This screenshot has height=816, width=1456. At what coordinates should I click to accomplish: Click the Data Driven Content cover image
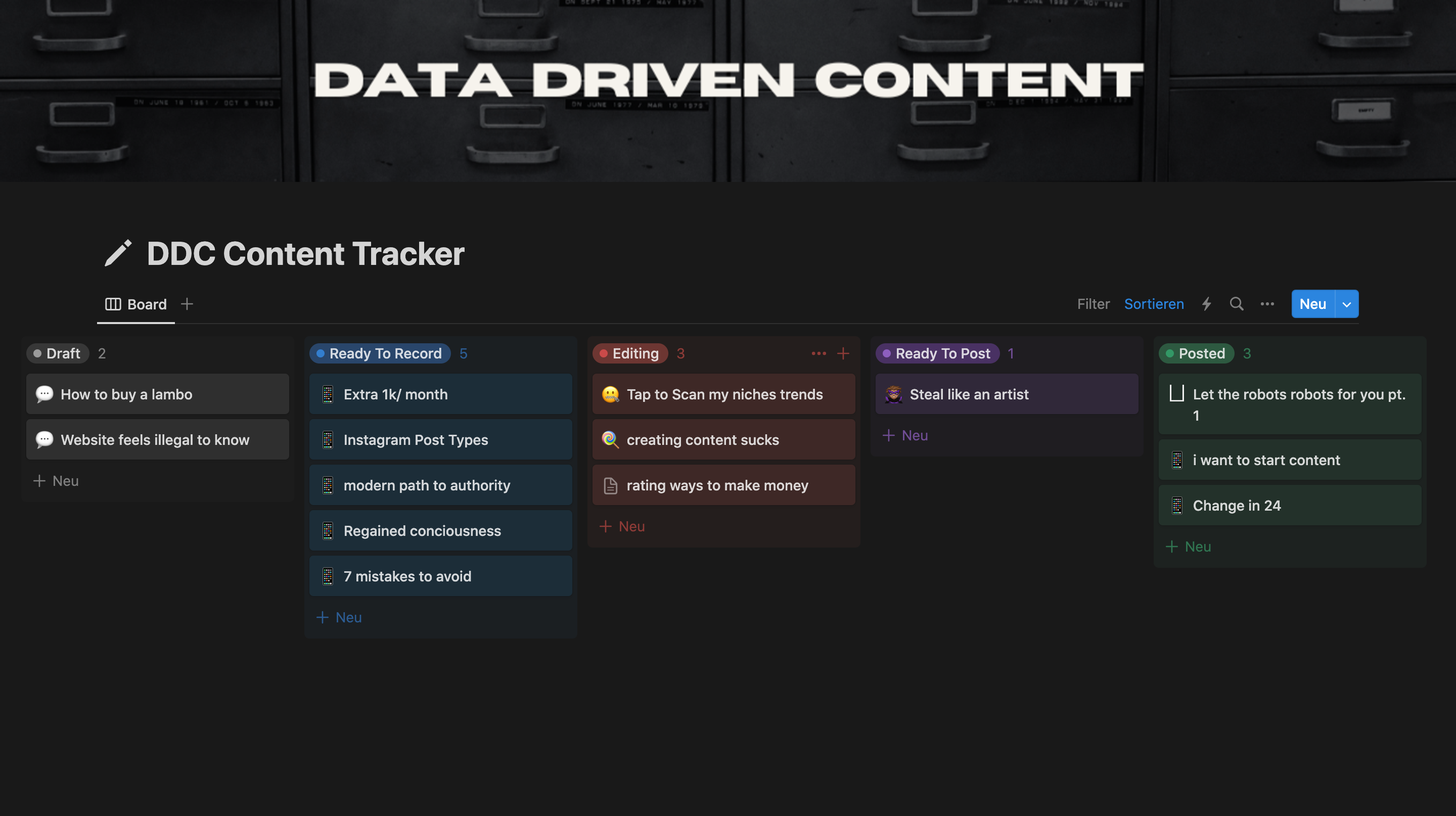coord(728,90)
